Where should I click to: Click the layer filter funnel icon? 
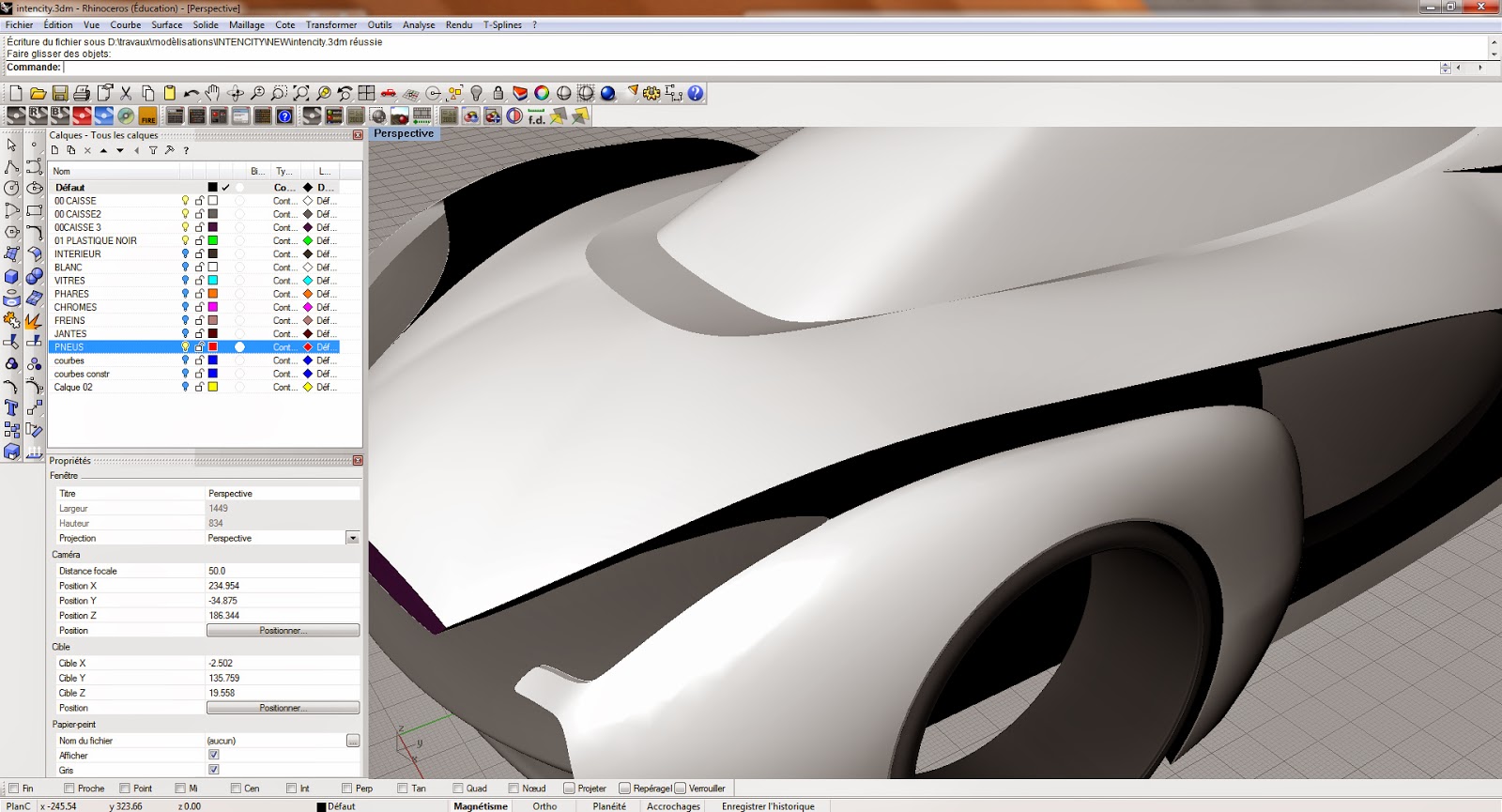pyautogui.click(x=153, y=150)
